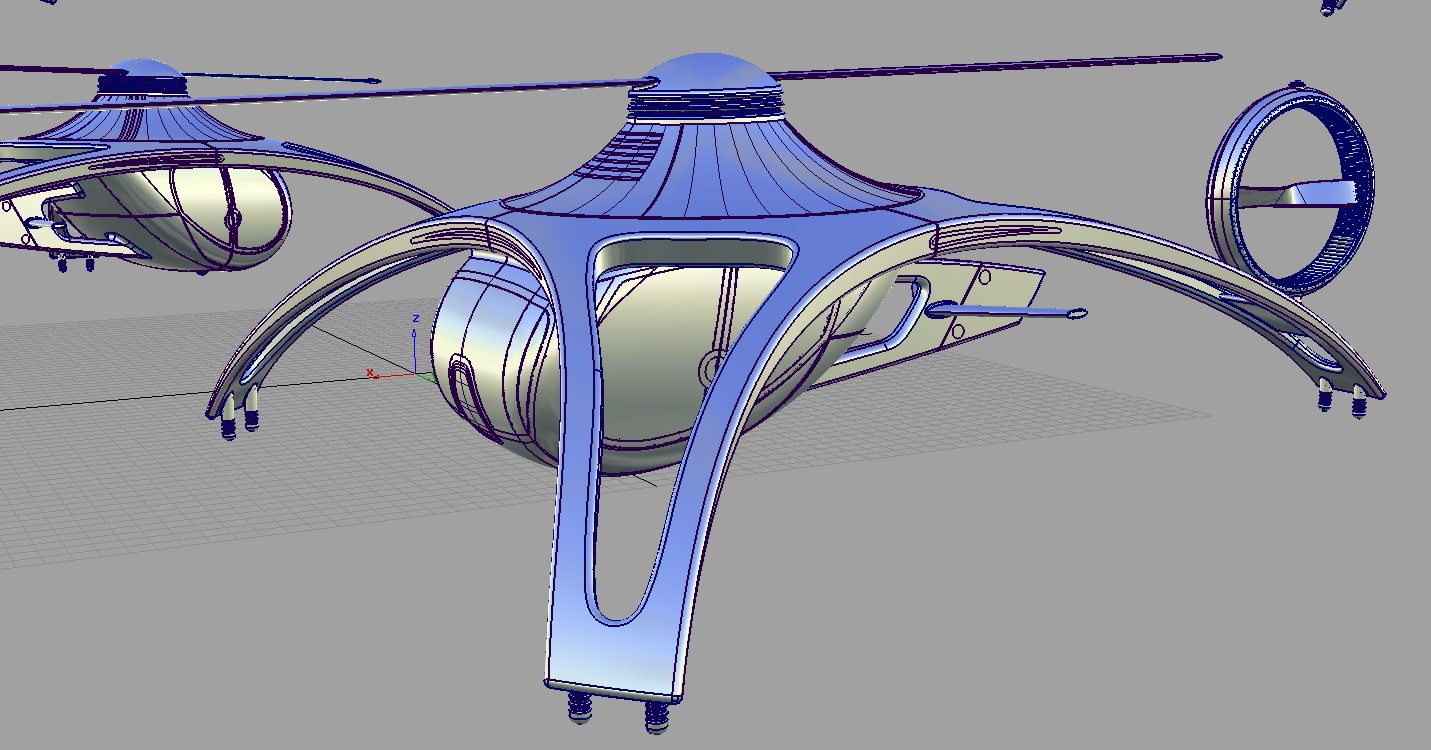Select the ribbed collar beneath the central rotor dome
Viewport: 1431px width, 750px height.
(x=706, y=104)
